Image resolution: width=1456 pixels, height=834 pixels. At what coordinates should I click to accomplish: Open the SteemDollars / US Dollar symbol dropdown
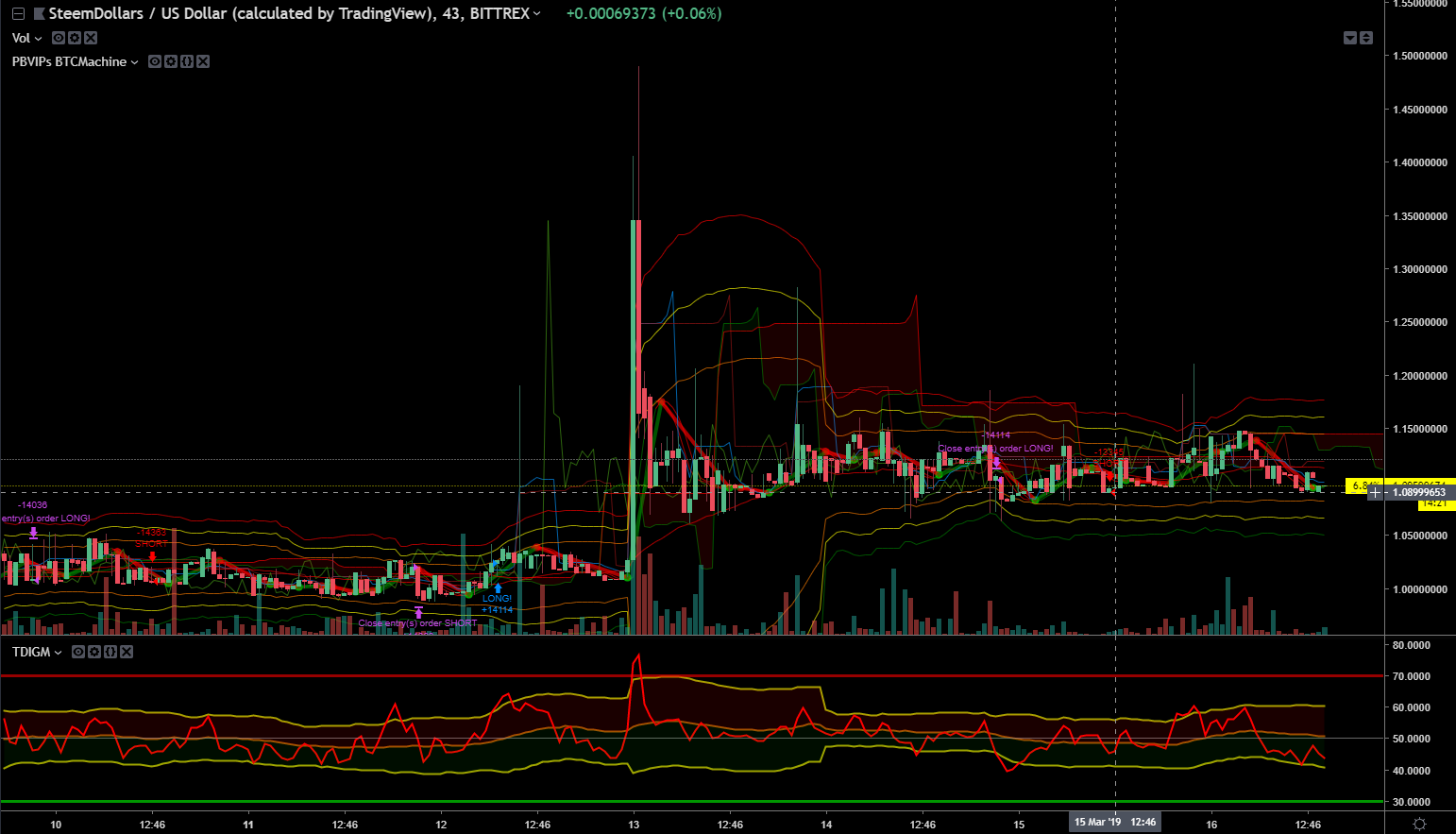(x=536, y=13)
